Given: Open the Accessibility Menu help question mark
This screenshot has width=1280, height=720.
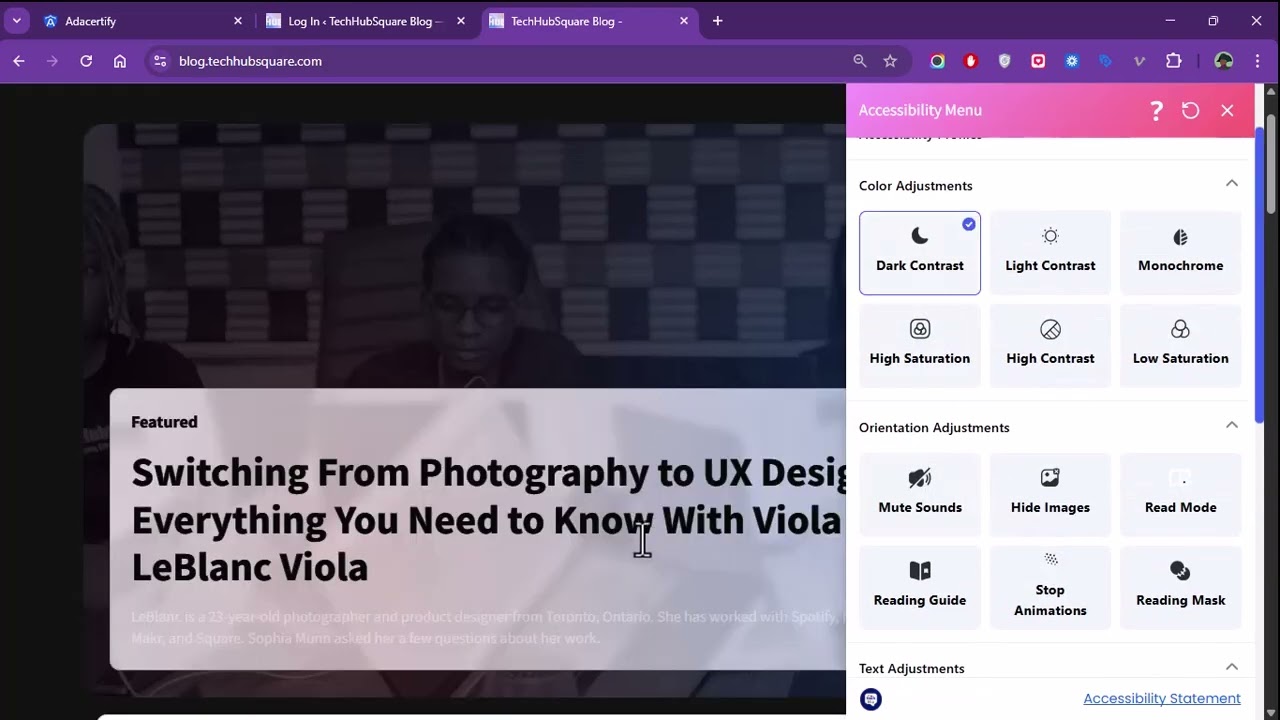Looking at the screenshot, I should (1156, 110).
